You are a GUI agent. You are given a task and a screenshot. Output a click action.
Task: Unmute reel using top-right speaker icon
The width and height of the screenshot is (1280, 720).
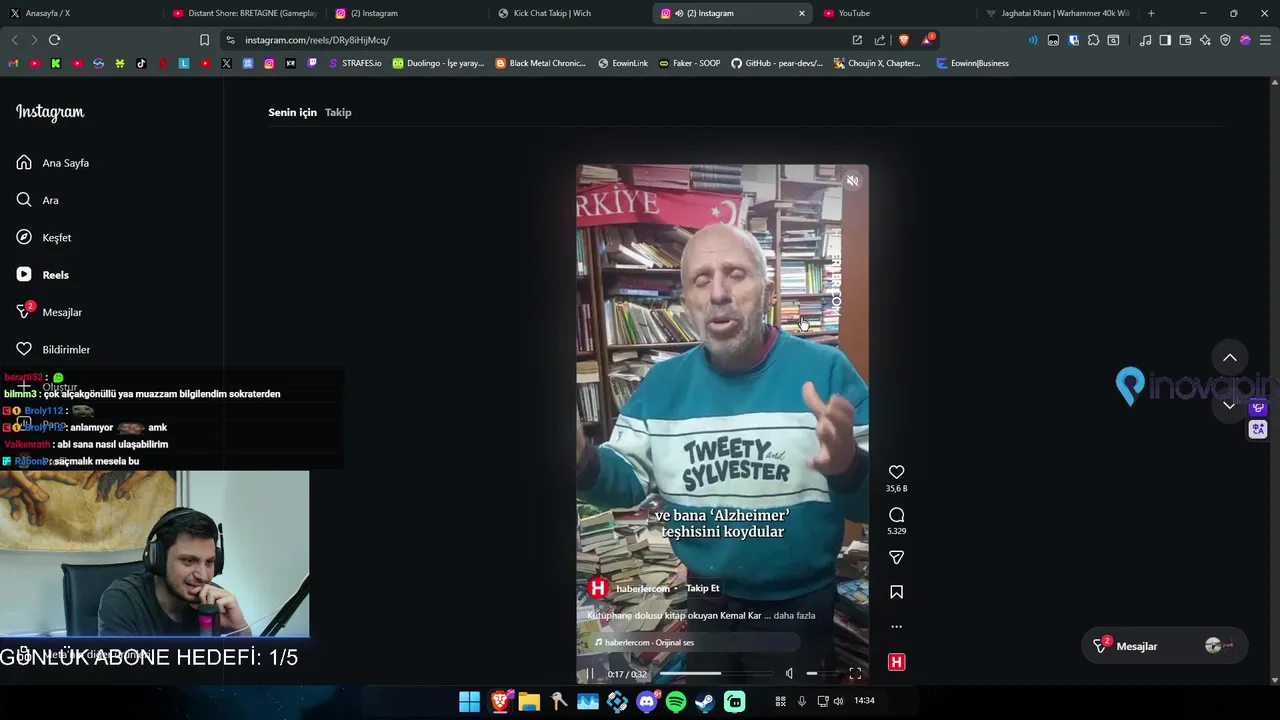pyautogui.click(x=852, y=181)
